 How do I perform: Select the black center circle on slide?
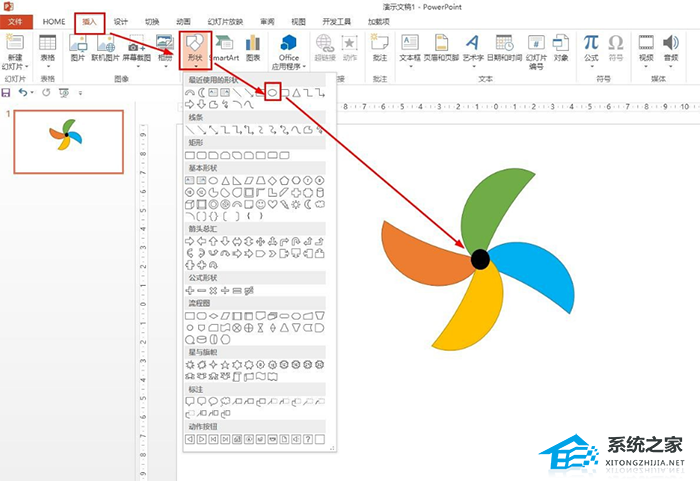pyautogui.click(x=480, y=259)
